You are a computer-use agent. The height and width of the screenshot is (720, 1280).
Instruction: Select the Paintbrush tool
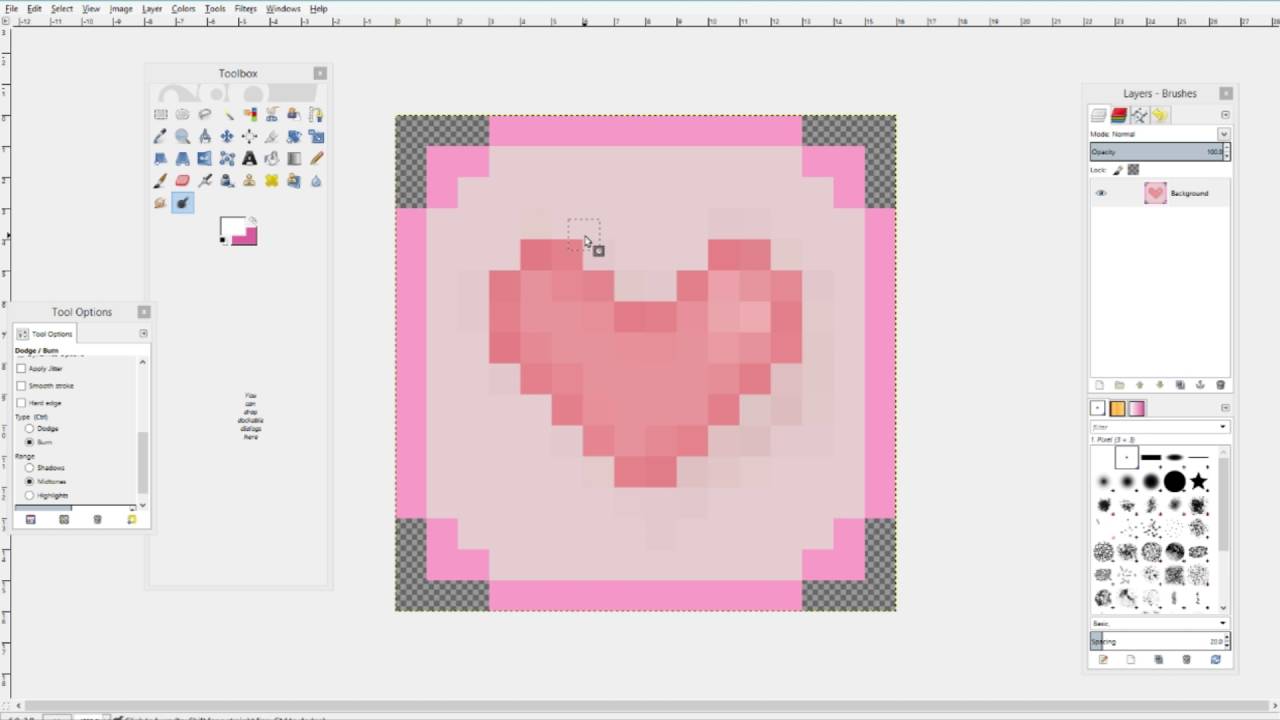(x=160, y=180)
